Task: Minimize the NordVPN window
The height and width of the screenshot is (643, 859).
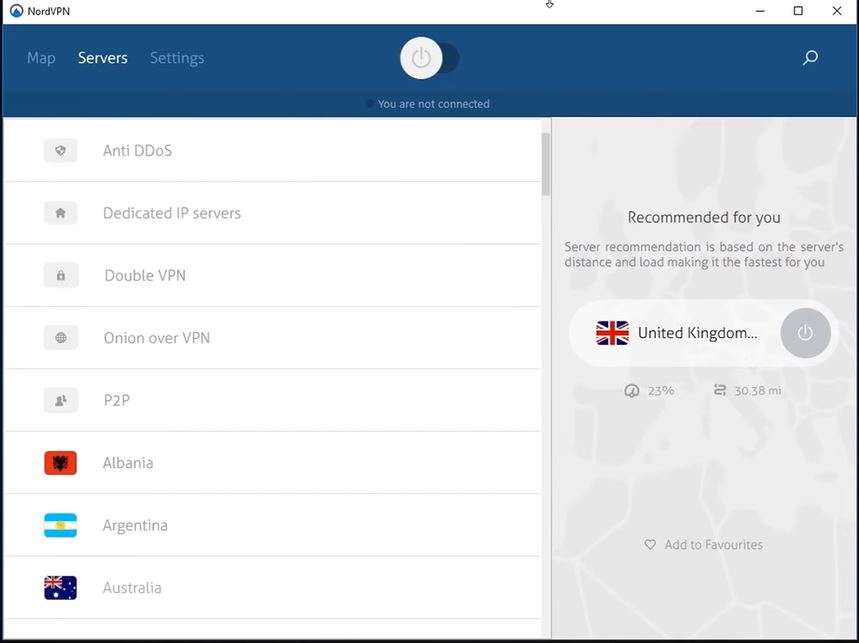Action: [x=760, y=11]
